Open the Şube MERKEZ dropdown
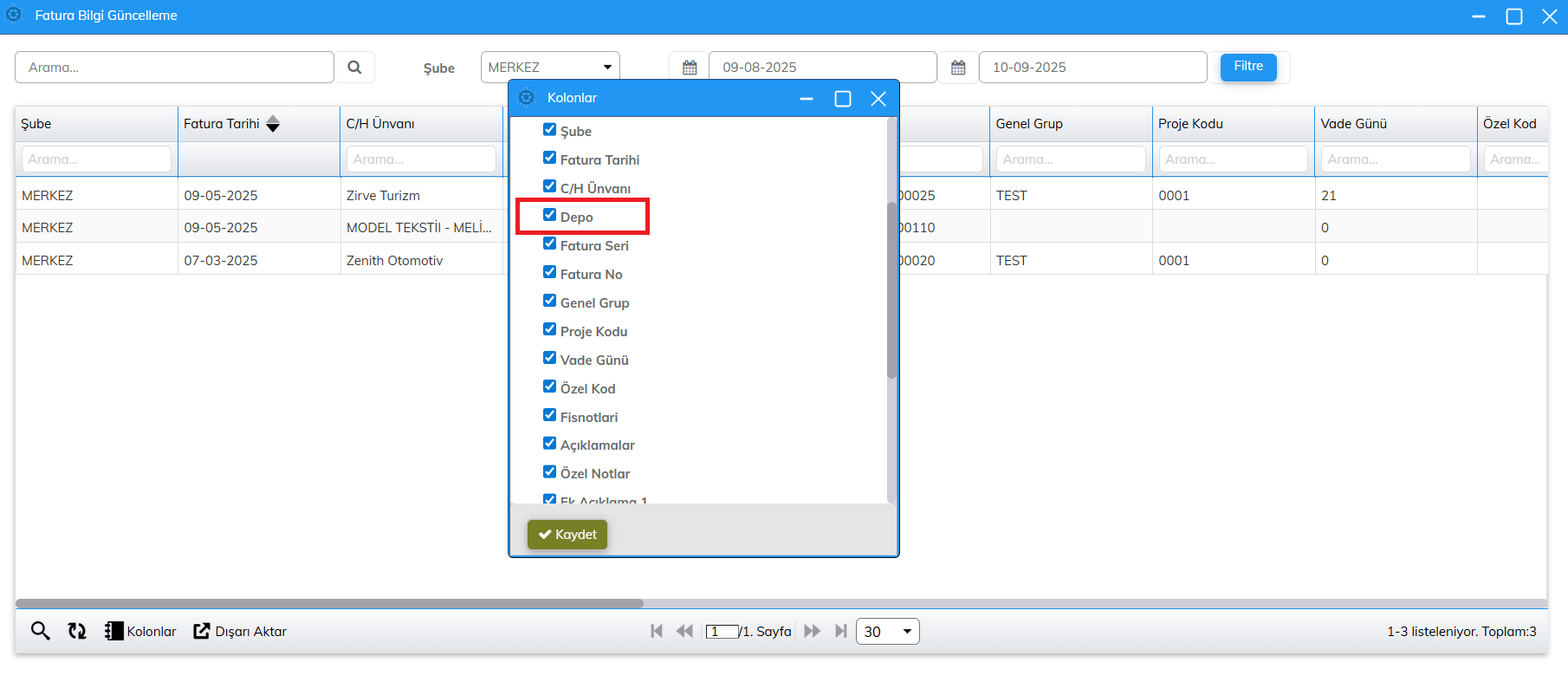1568x682 pixels. click(x=550, y=67)
